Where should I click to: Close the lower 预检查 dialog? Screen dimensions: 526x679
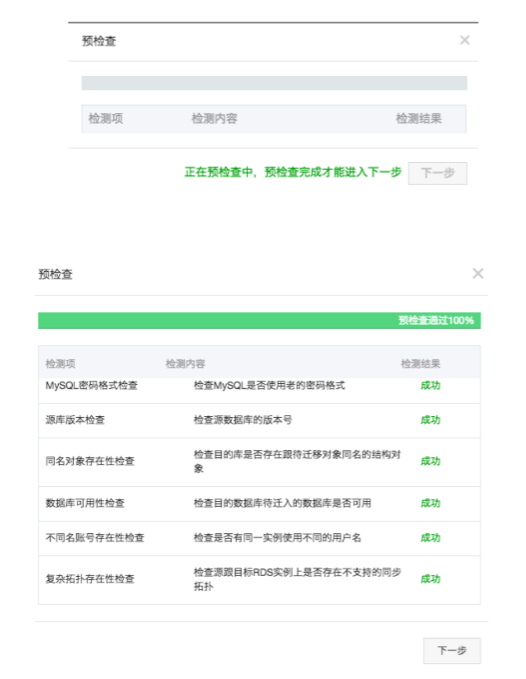(478, 273)
